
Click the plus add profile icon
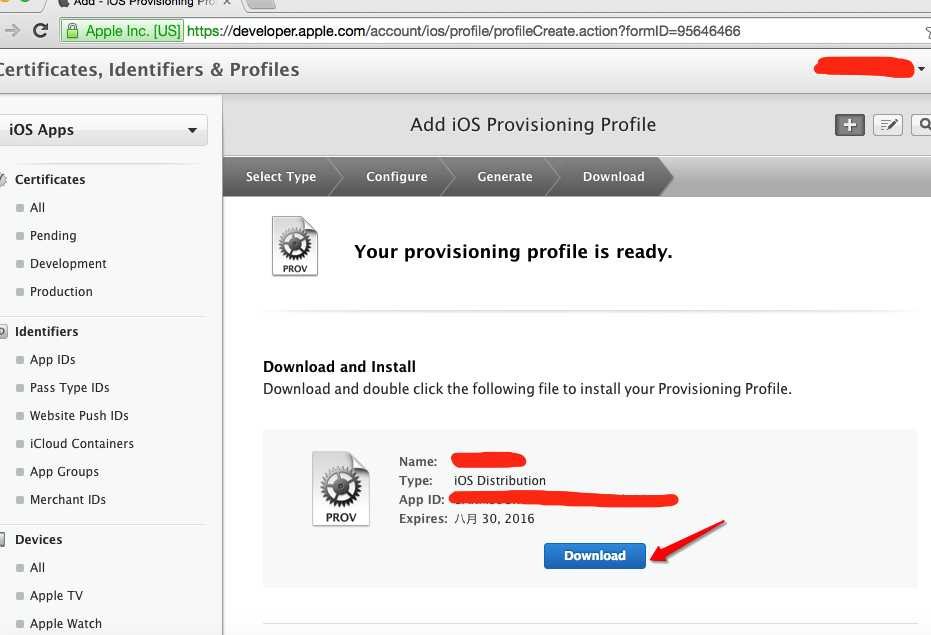(850, 125)
